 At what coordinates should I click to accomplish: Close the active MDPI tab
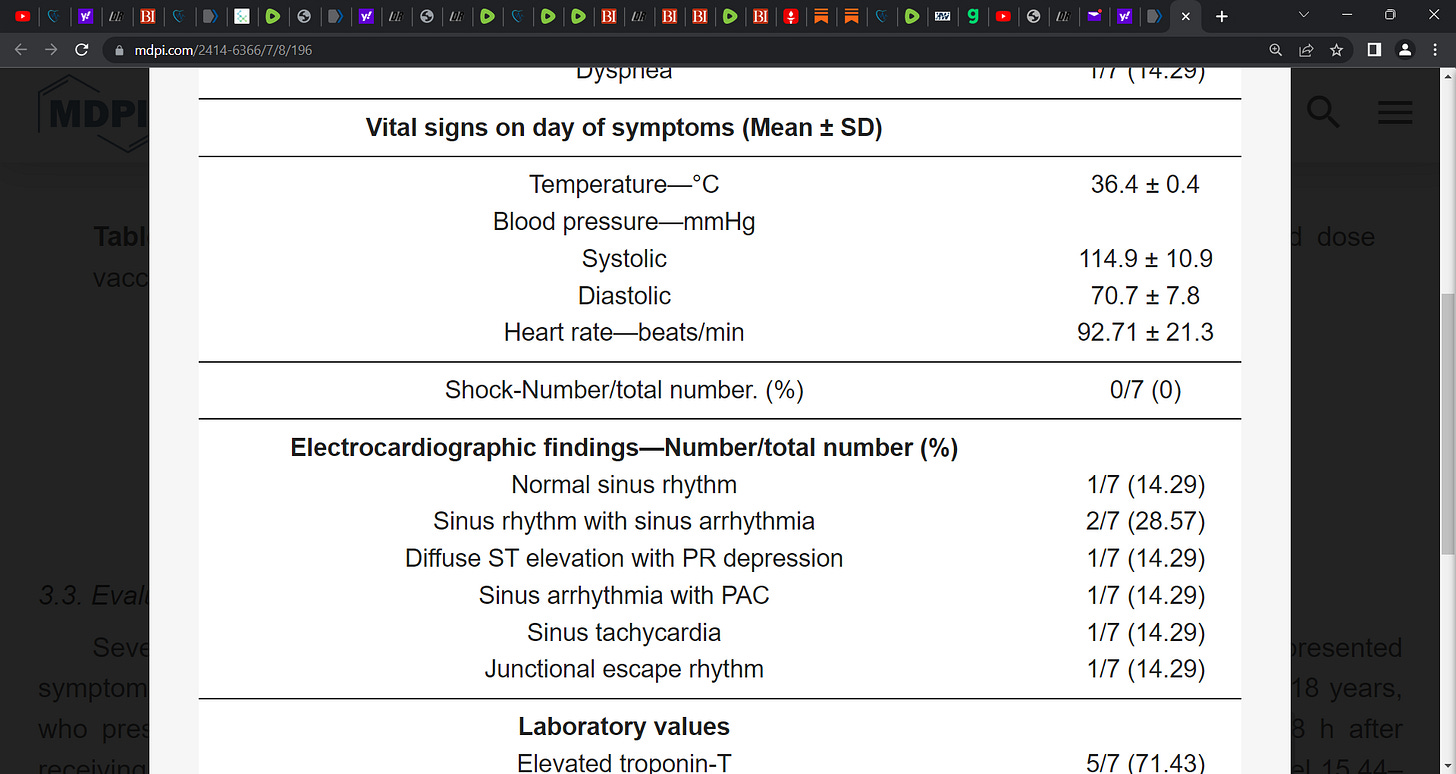[x=1185, y=16]
